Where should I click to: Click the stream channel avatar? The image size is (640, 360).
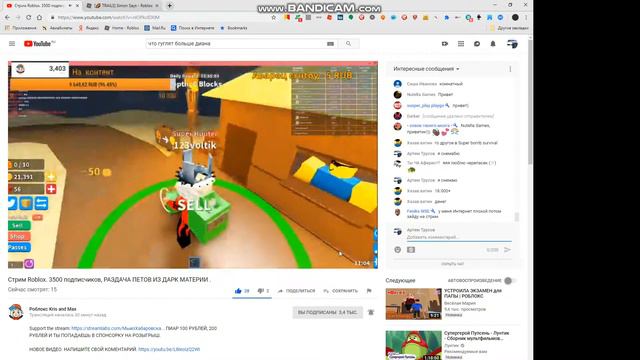pos(16,312)
